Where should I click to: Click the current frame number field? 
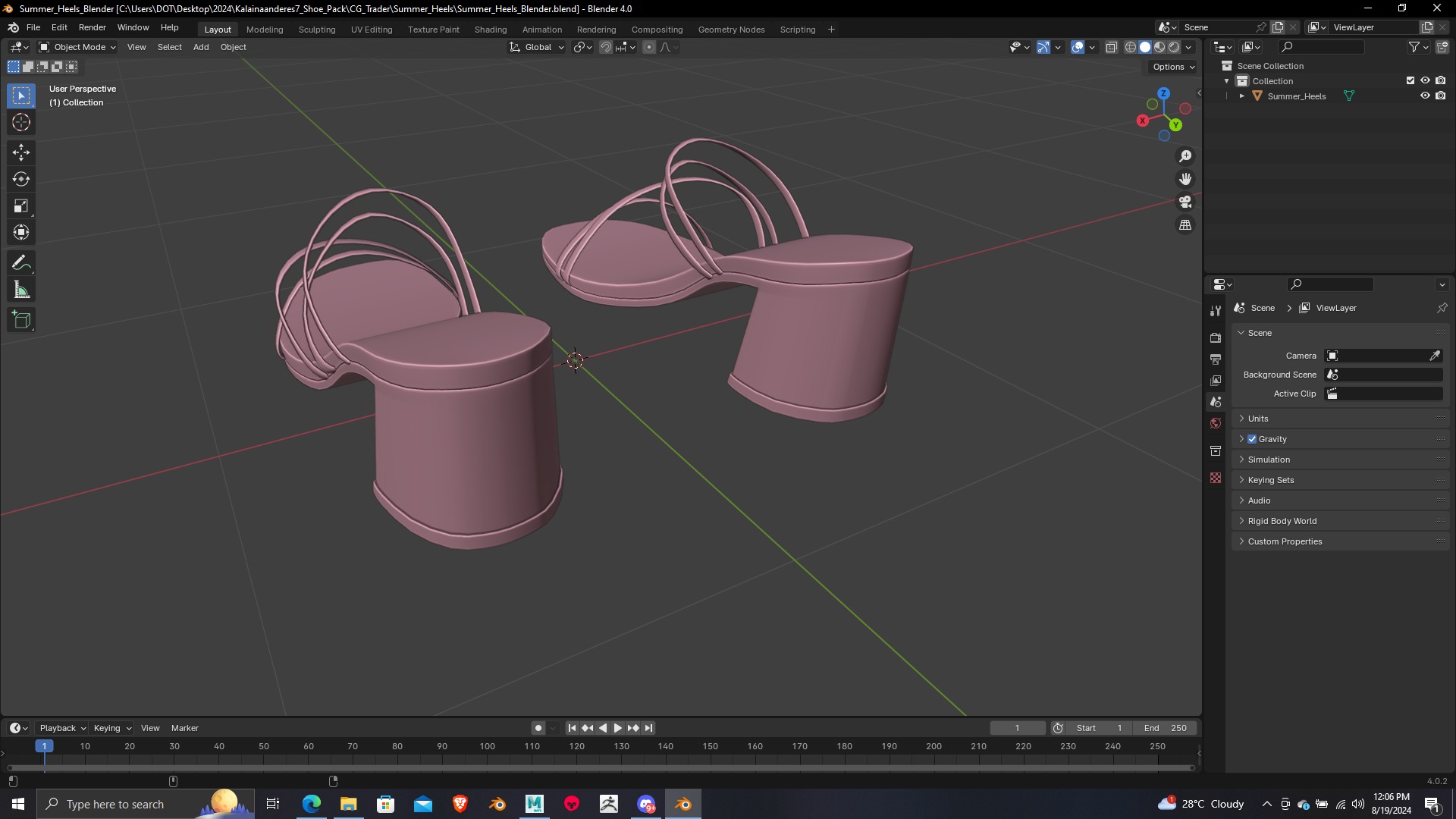pos(1018,728)
